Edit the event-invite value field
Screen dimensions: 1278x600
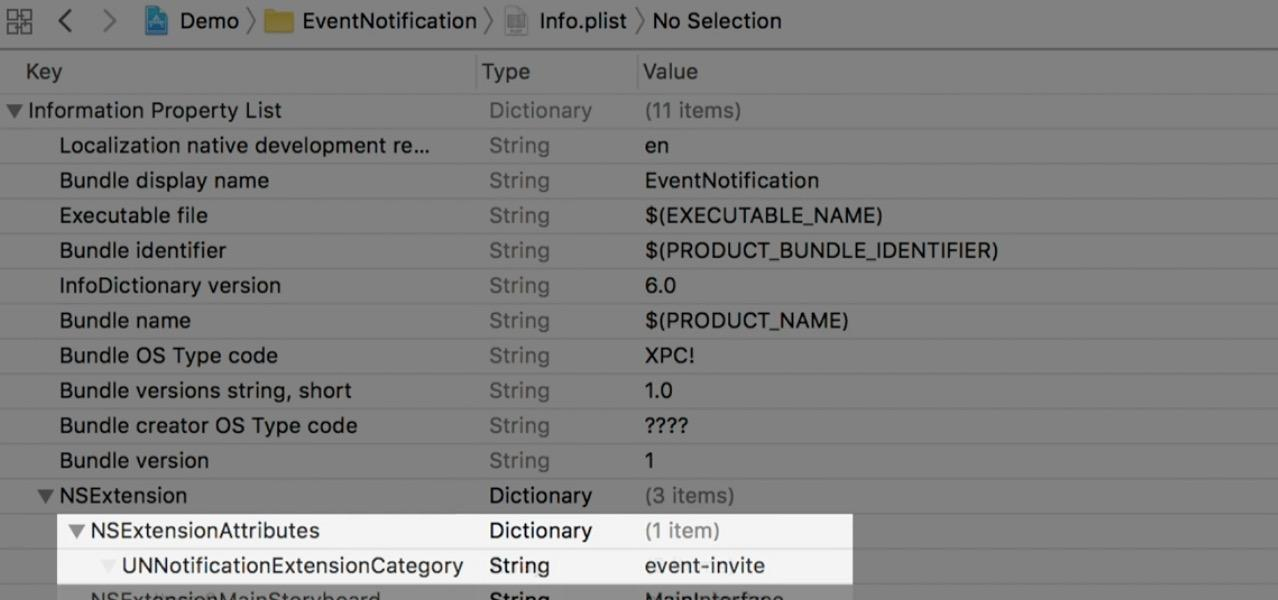705,566
